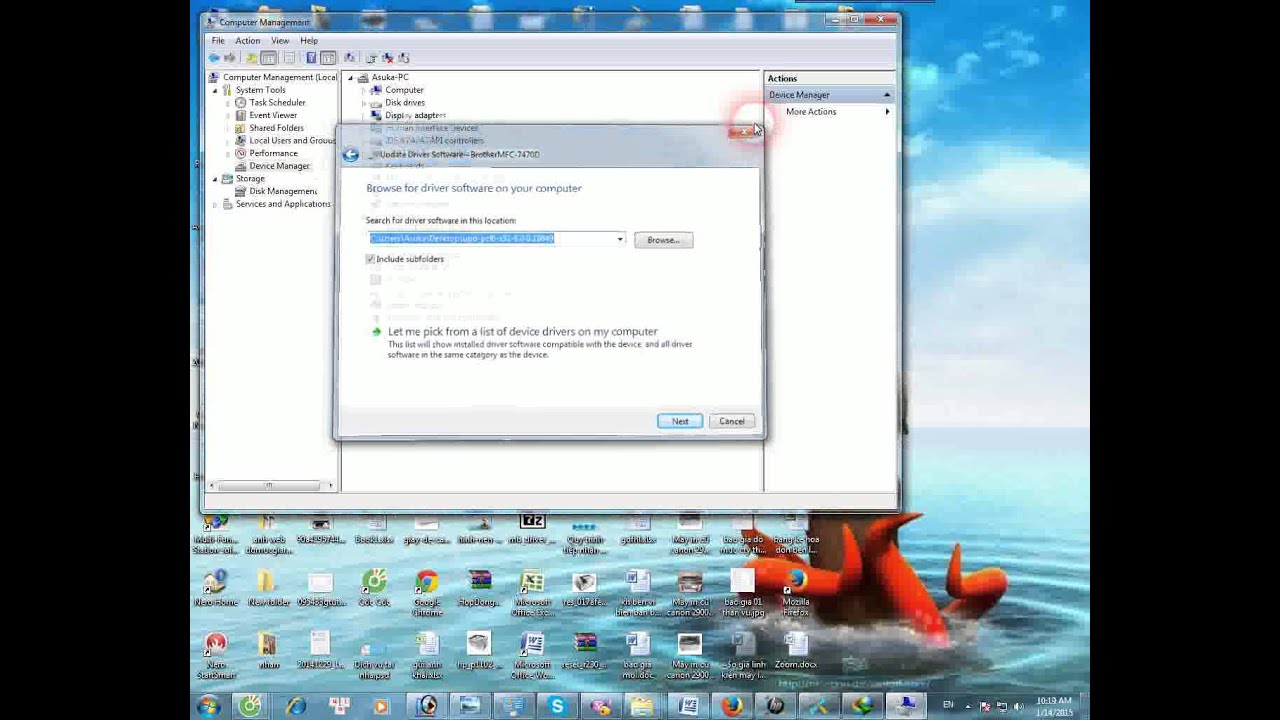Select Display adapters device category

coord(415,116)
